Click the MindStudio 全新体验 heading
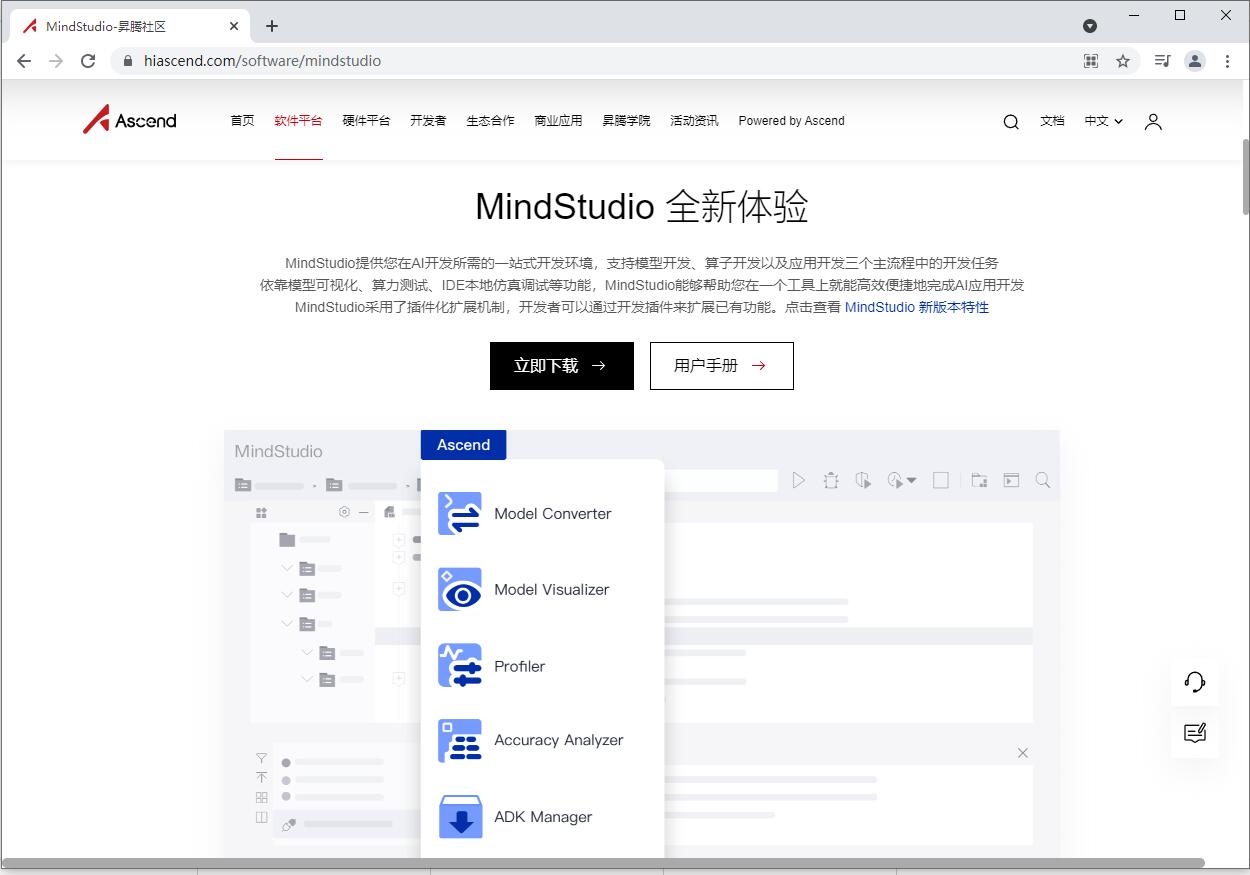The image size is (1250, 875). [x=641, y=207]
